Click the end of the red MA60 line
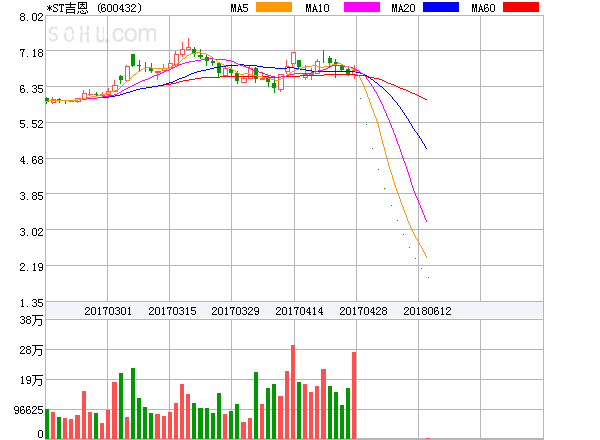Screen dimensions: 600x440 426,99
